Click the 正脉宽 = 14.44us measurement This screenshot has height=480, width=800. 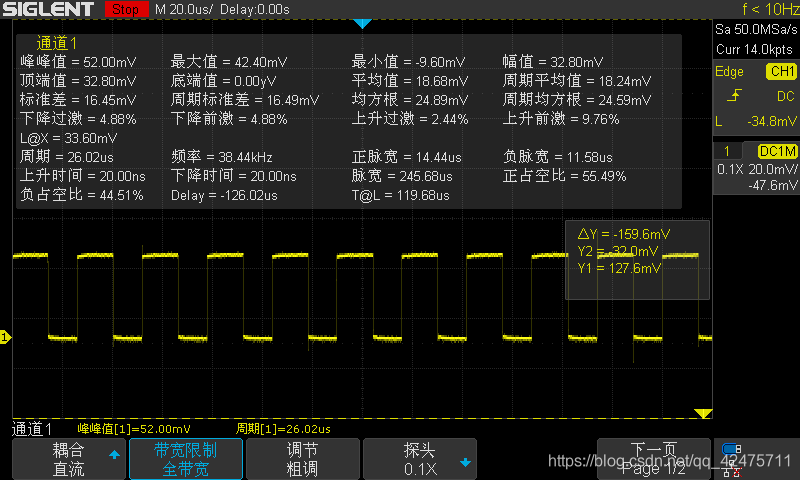pos(407,157)
